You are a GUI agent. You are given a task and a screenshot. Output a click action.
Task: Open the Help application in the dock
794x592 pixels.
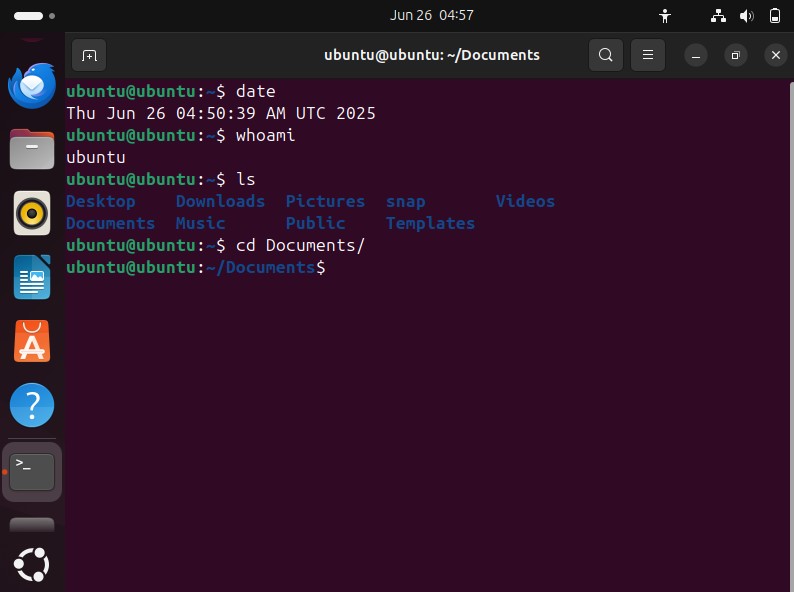tap(32, 405)
